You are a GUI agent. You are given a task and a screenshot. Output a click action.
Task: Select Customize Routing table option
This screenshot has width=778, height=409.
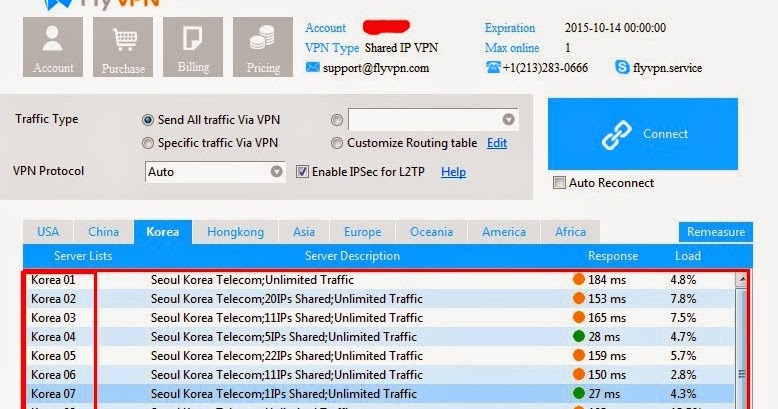(336, 143)
